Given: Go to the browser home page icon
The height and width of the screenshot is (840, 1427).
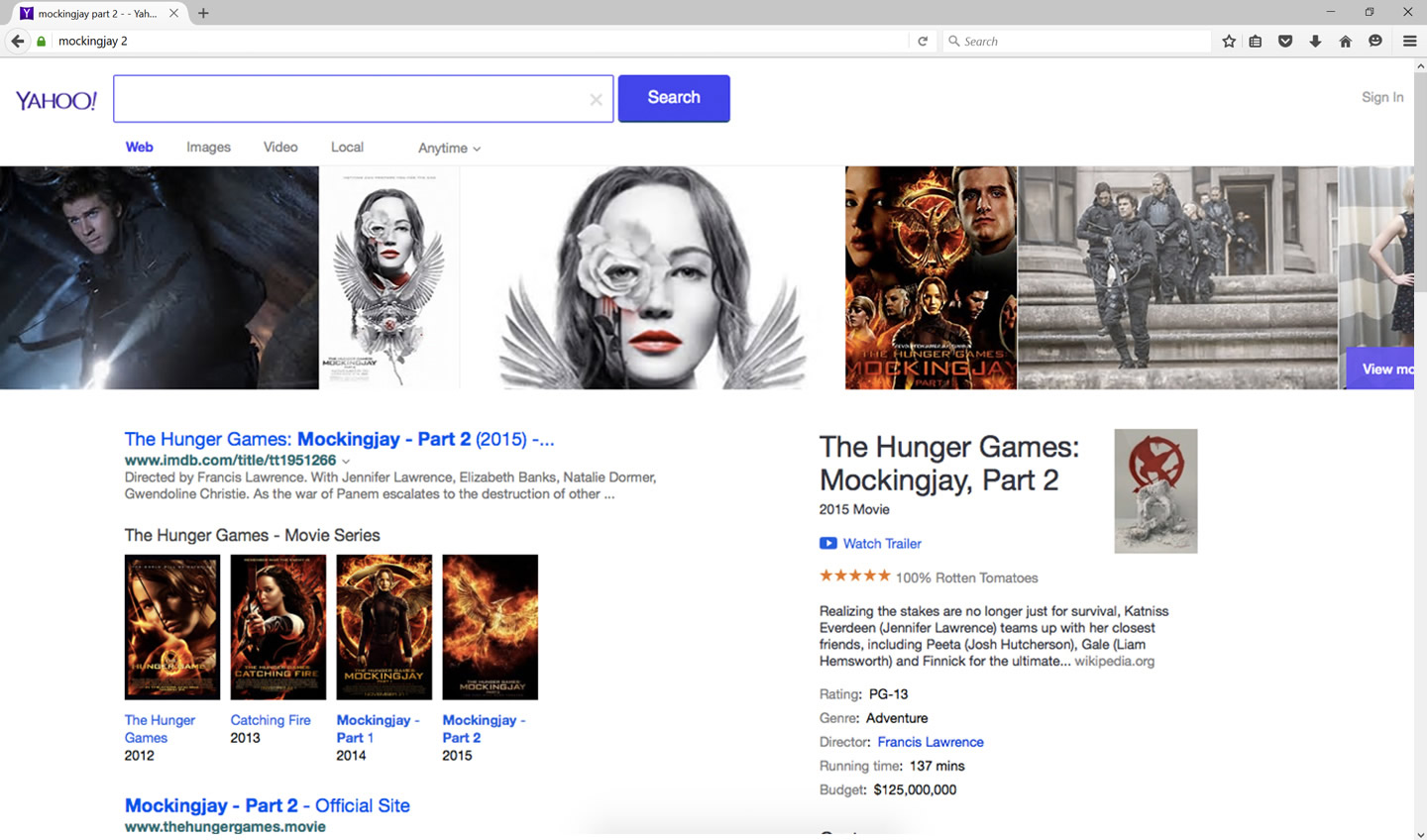Looking at the screenshot, I should click(x=1345, y=41).
